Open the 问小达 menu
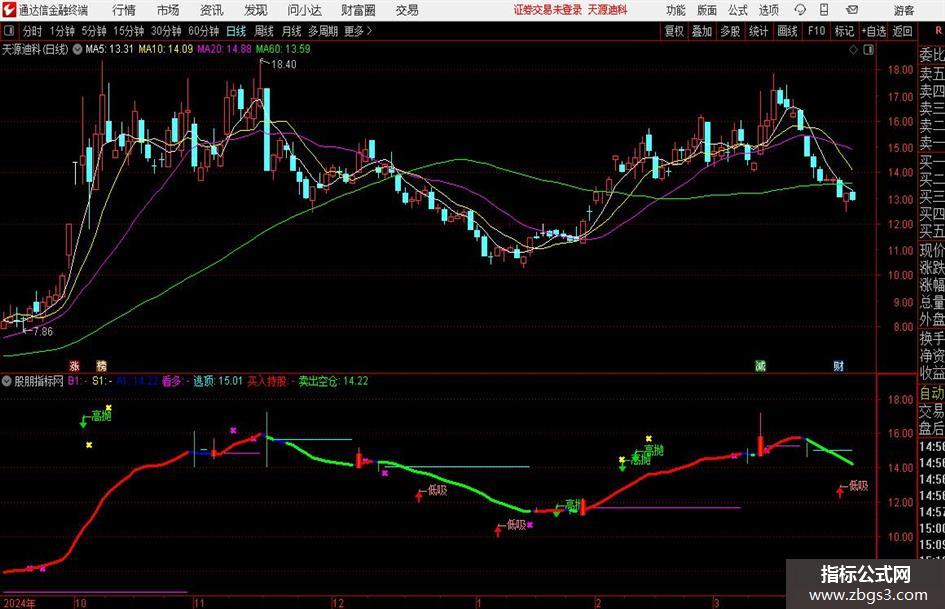This screenshot has height=609, width=945. (x=304, y=10)
